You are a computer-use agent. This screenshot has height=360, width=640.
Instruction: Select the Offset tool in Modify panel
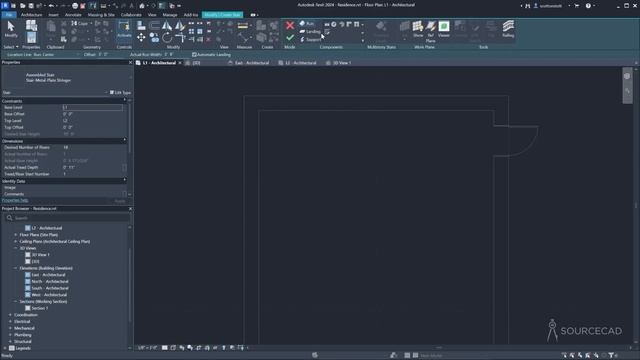(x=154, y=26)
